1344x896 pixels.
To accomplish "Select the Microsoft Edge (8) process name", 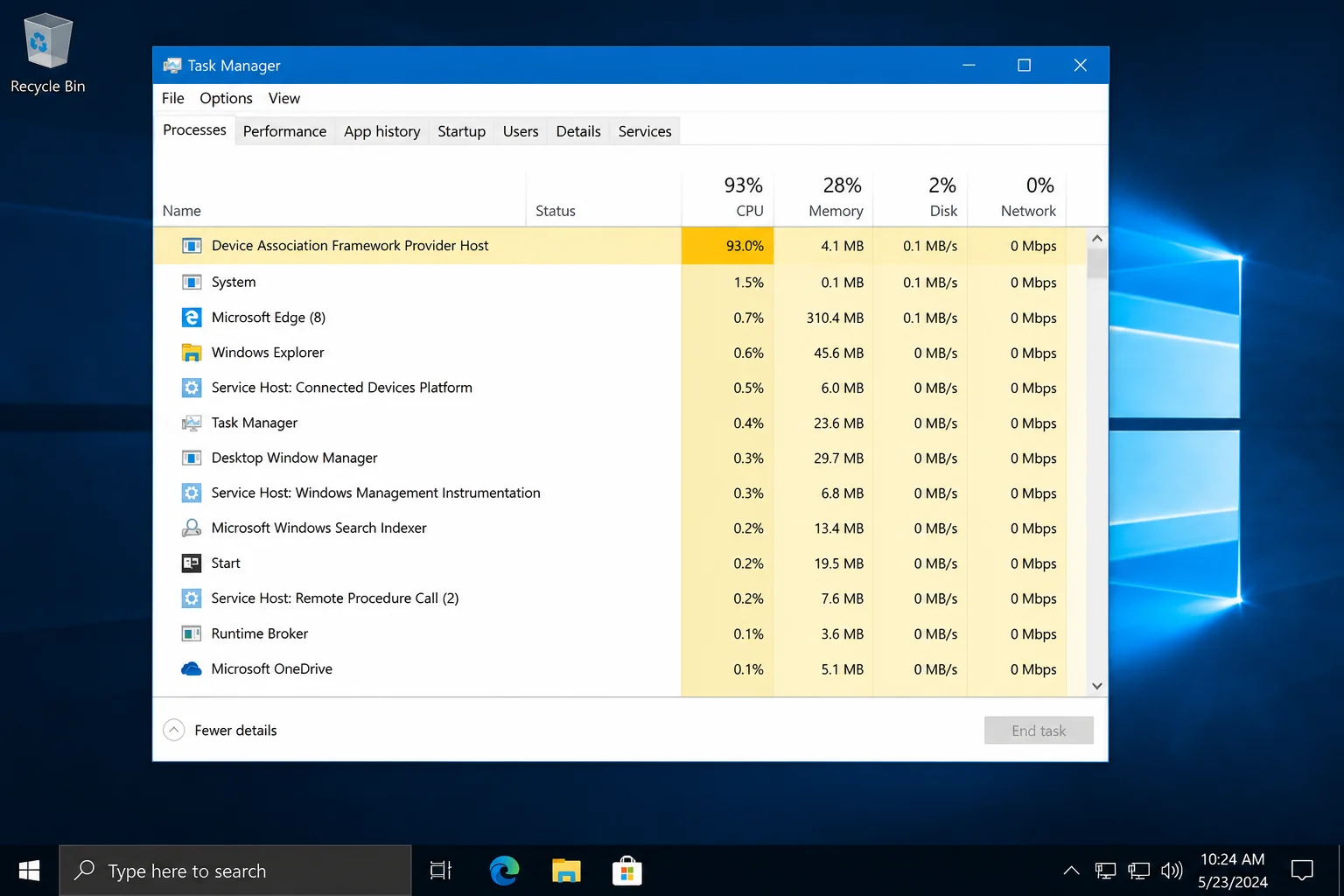I will (269, 318).
